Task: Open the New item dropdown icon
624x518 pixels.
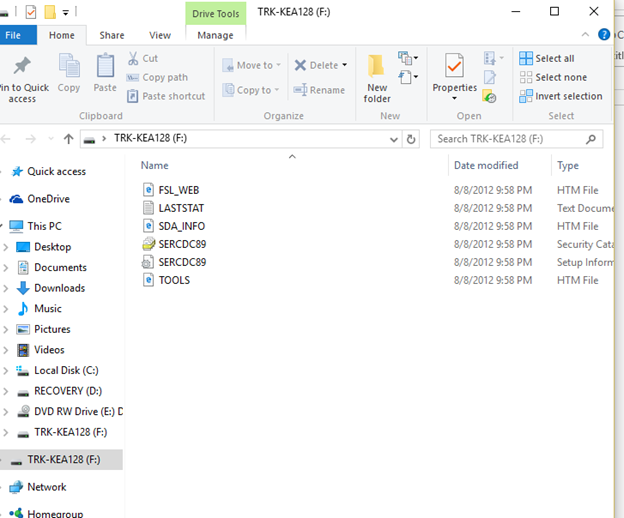Action: coord(408,58)
